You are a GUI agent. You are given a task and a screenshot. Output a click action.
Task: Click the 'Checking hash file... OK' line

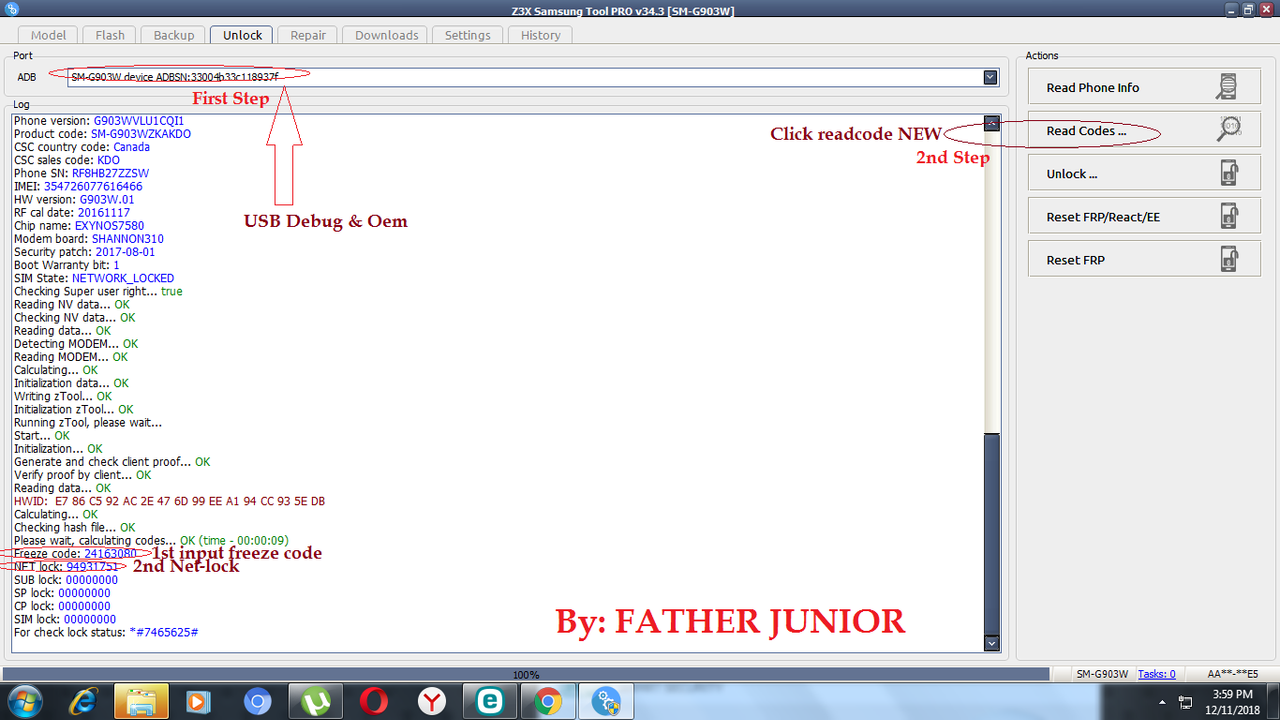[74, 527]
